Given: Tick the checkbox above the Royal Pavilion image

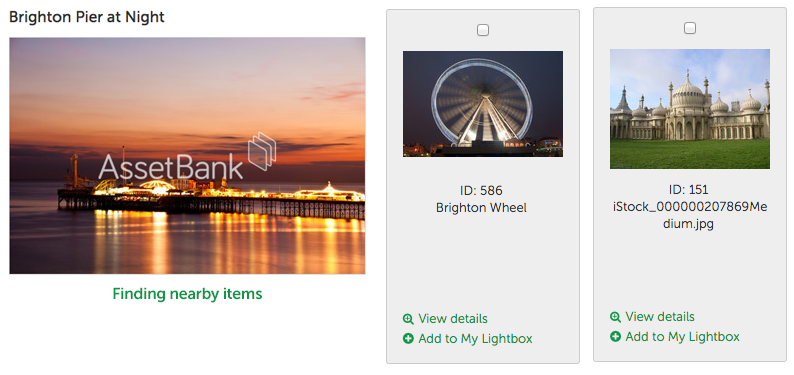Looking at the screenshot, I should (x=690, y=28).
